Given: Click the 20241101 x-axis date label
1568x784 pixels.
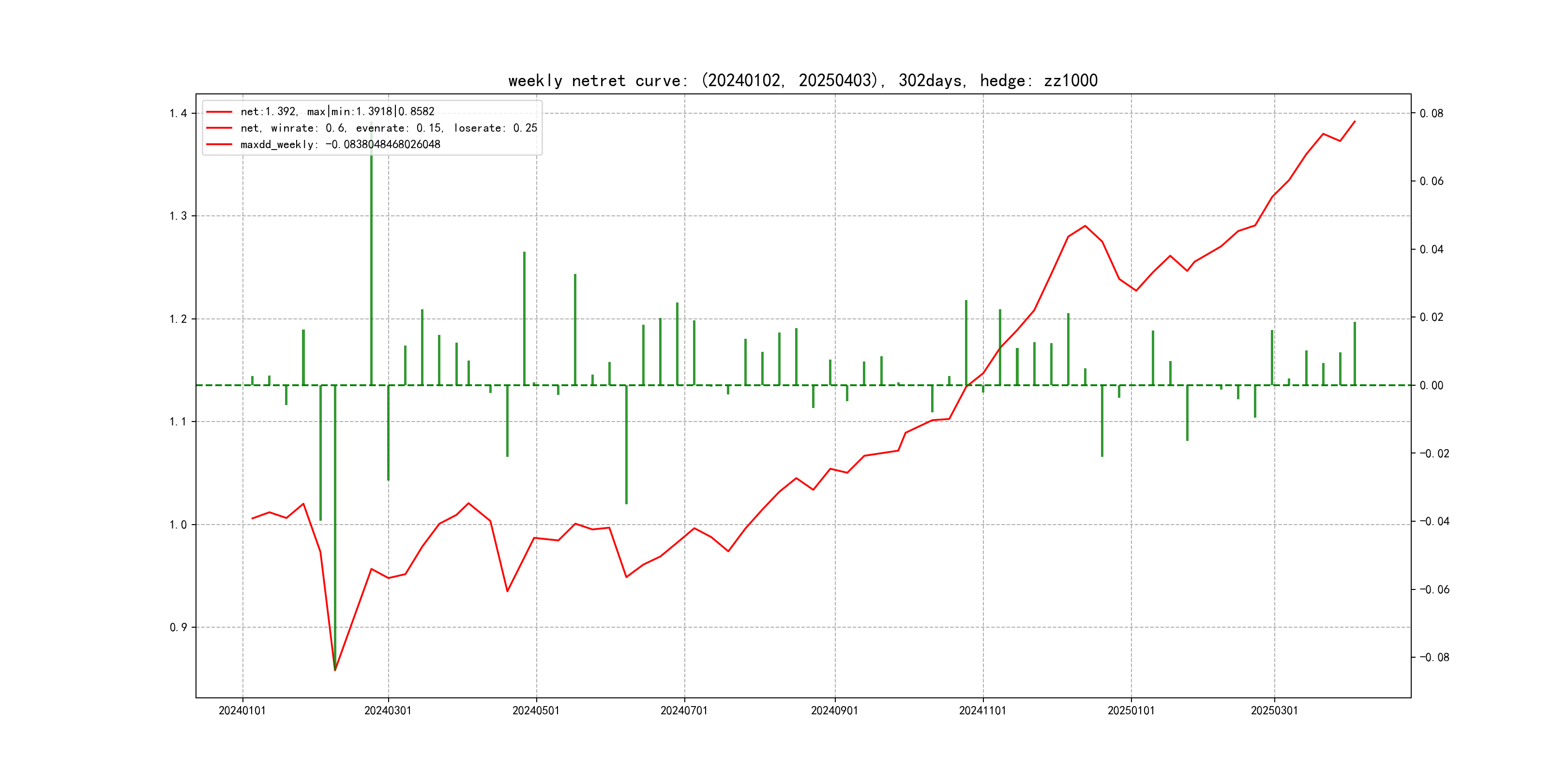Looking at the screenshot, I should point(982,710).
